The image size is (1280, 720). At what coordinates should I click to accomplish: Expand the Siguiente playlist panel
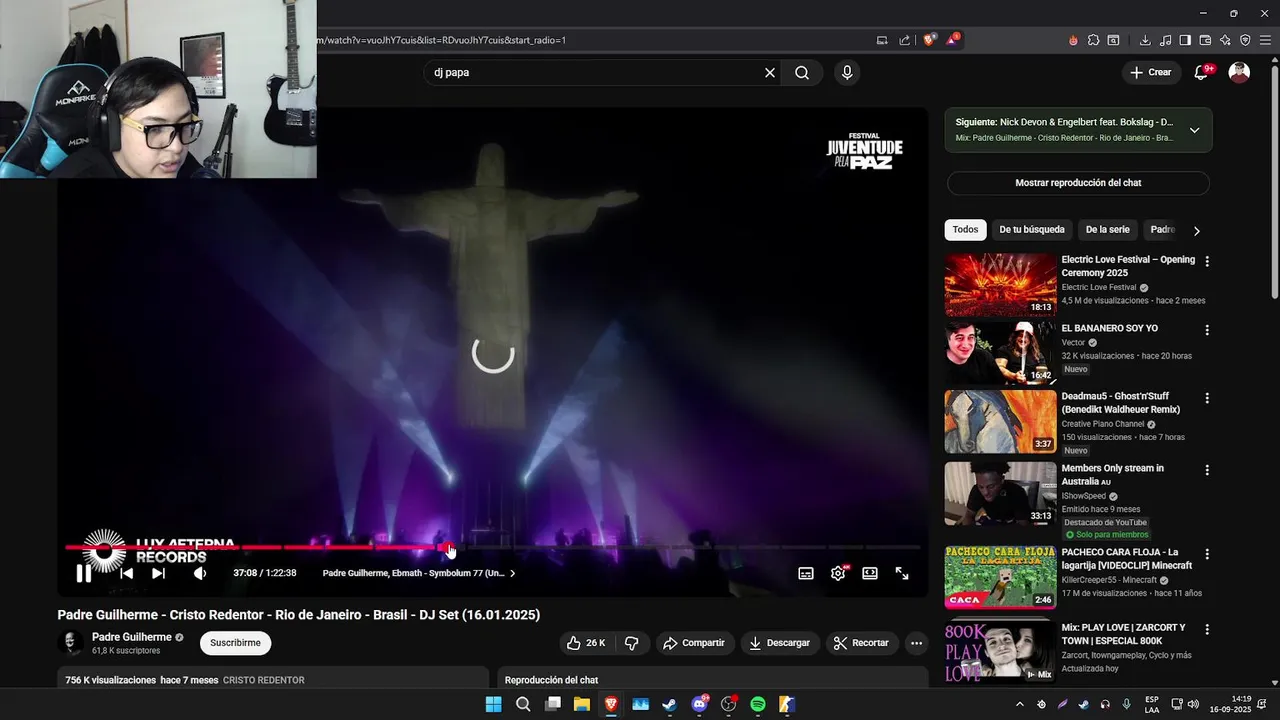pos(1194,130)
